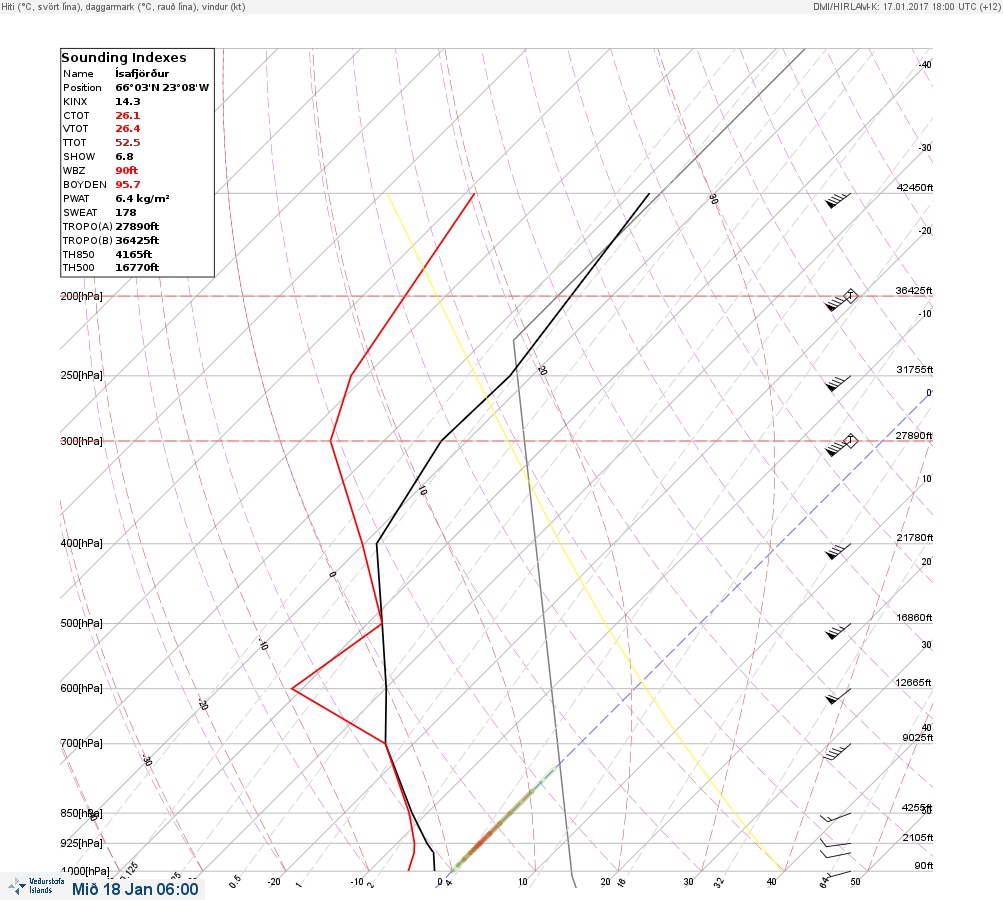Screen dimensions: 1003x900
Task: Click the KINX value 14.3
Action: coord(128,102)
